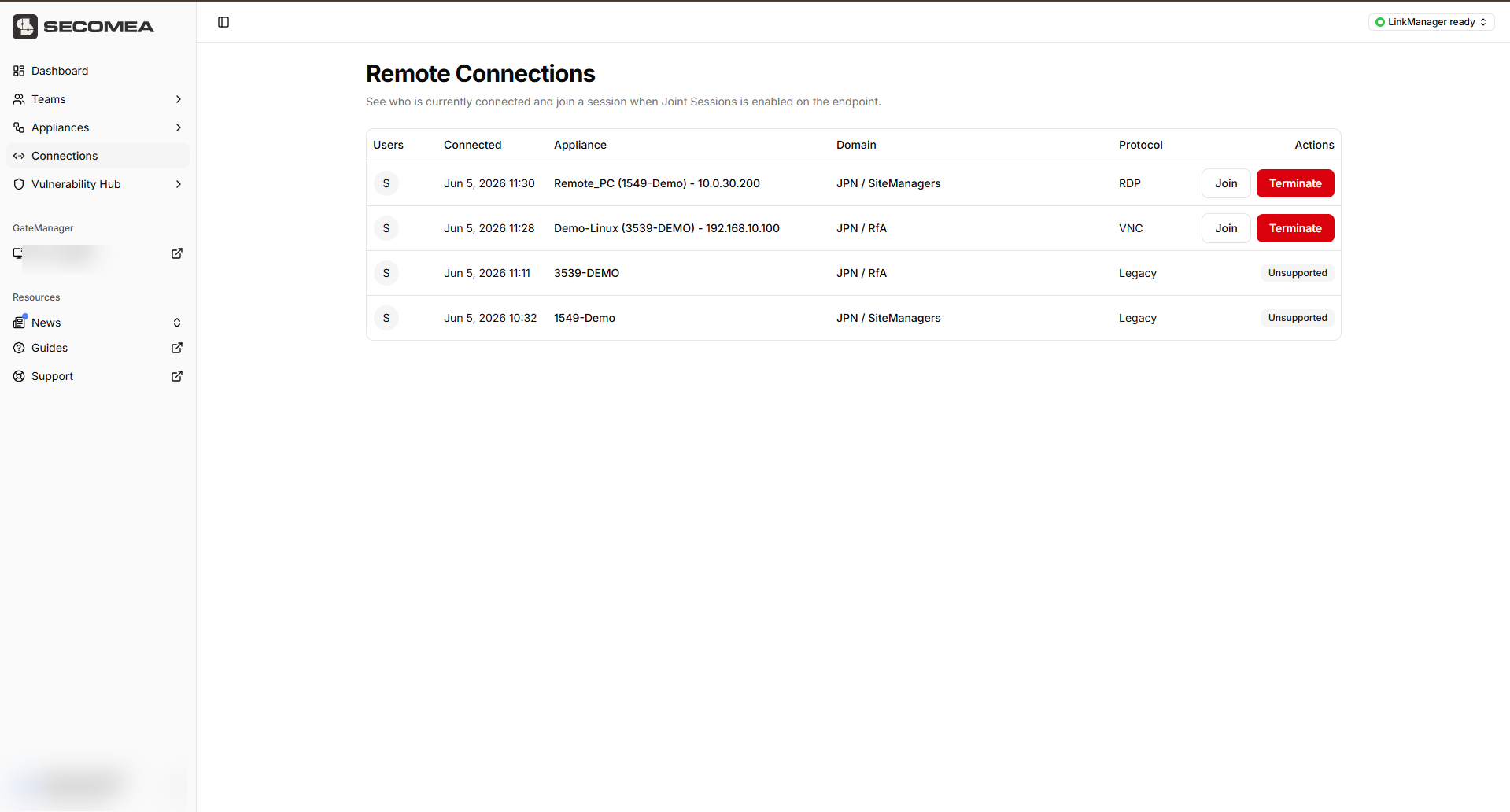Click Remote_PC (1549-Demo) - 10.0.30.200 cell

[657, 183]
